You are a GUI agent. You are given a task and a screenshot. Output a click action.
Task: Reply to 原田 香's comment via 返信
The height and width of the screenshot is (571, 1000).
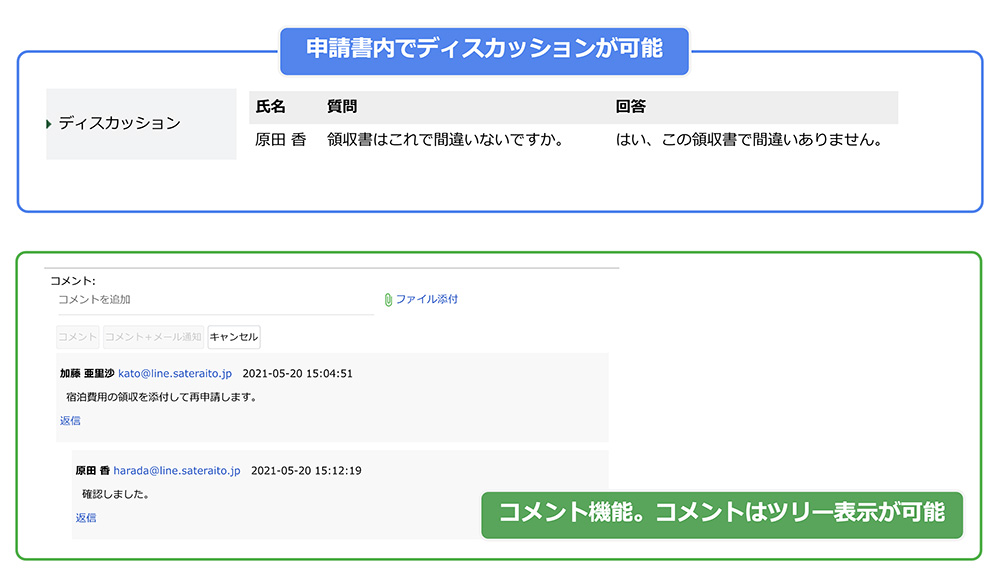[86, 518]
